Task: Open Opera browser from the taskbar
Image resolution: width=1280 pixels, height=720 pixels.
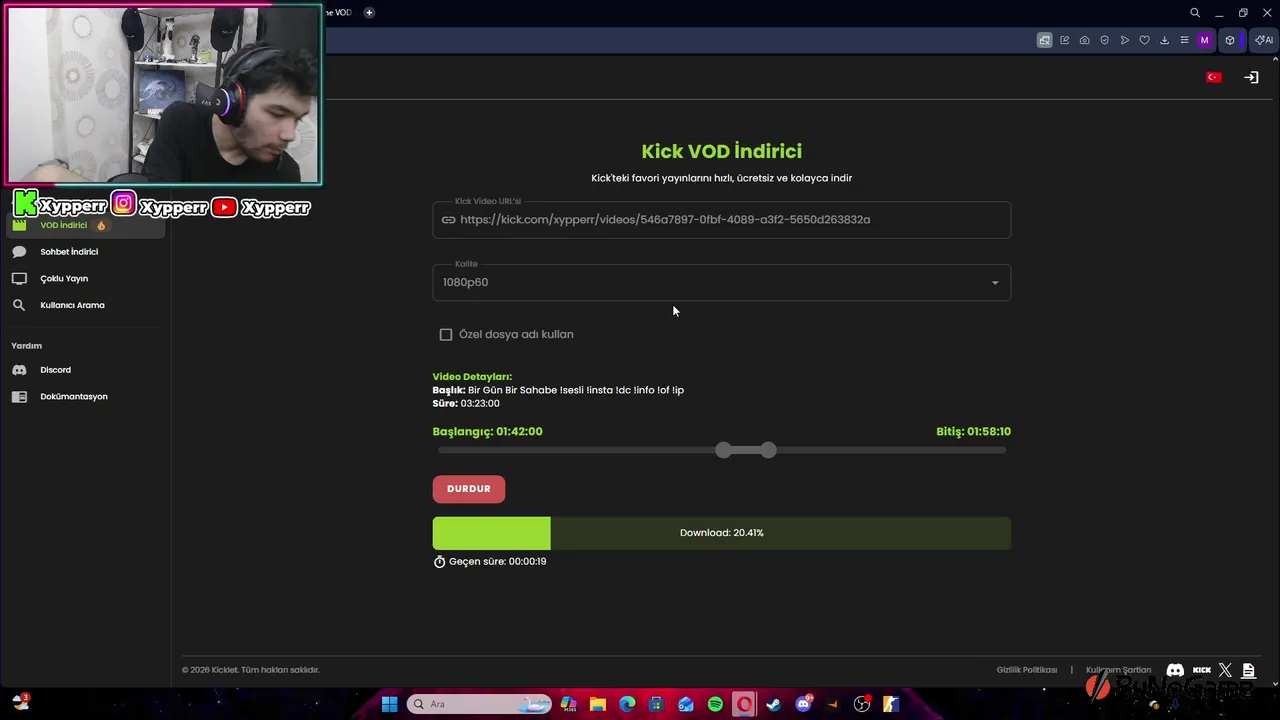Action: point(744,704)
